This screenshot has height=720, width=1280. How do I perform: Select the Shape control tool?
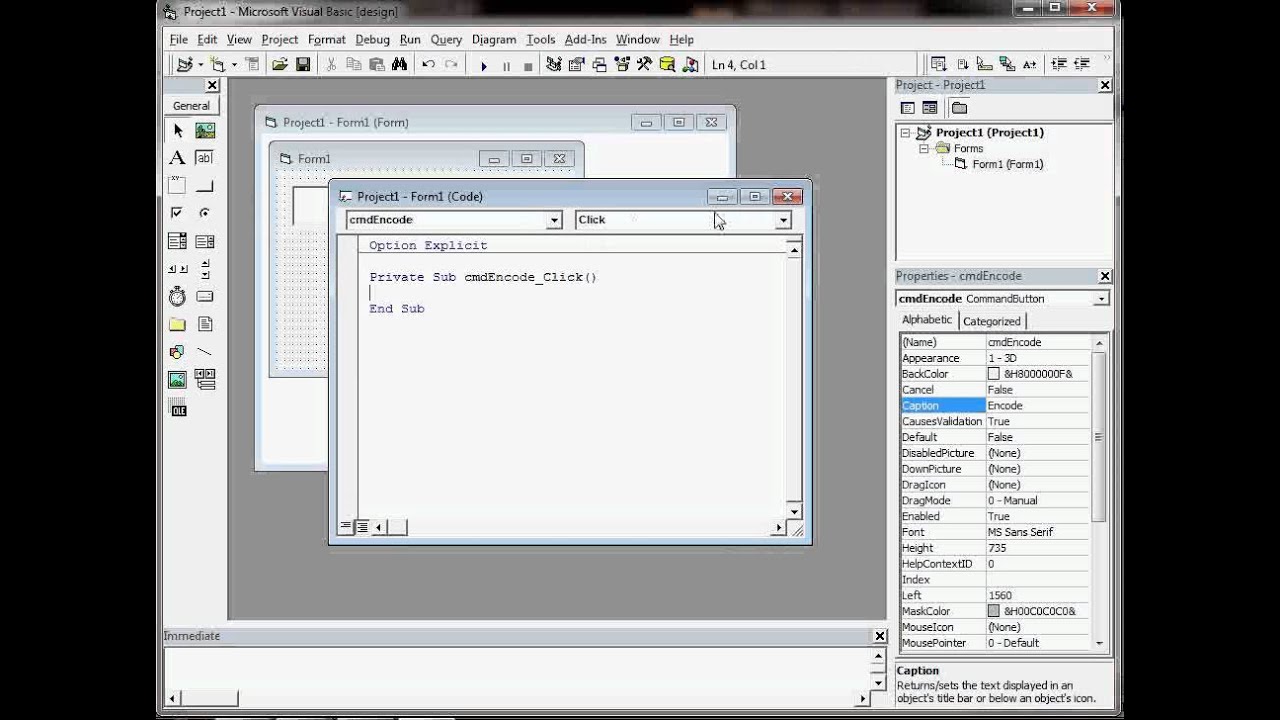tap(178, 352)
